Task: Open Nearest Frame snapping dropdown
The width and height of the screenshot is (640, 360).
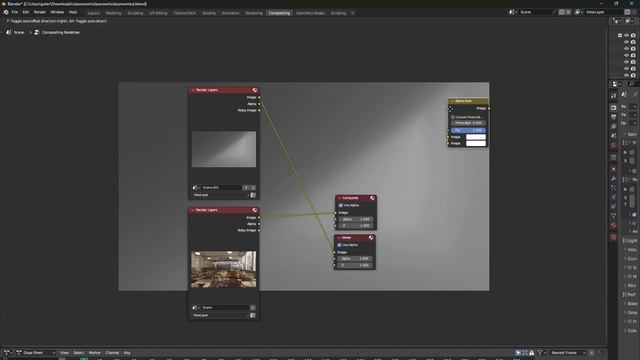Action: 568,353
